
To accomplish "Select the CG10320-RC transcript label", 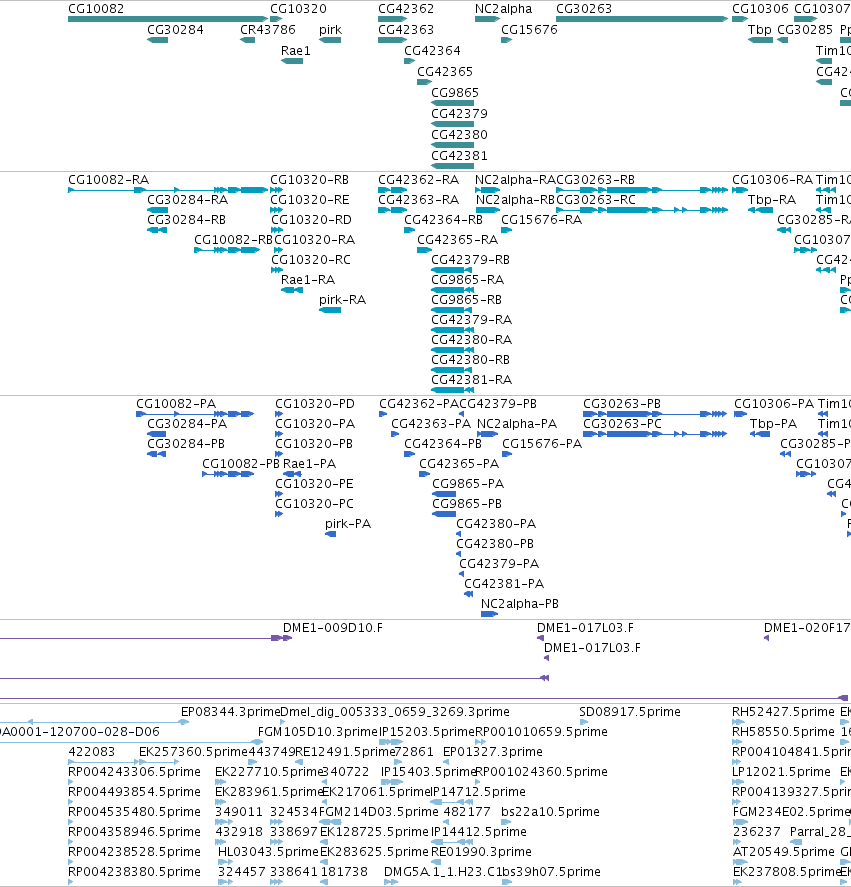I will [x=311, y=260].
